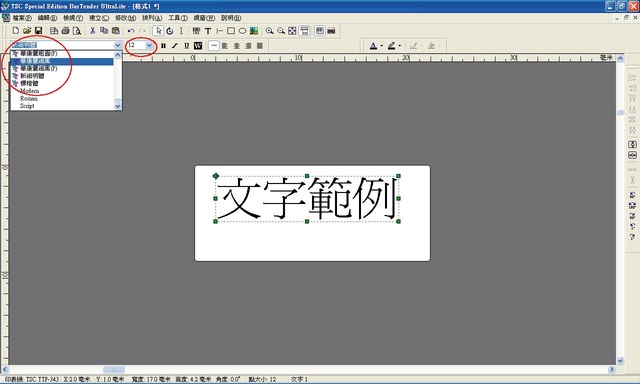Select the 文字範例 text object on the label
Image resolution: width=640 pixels, height=384 pixels.
coord(307,199)
